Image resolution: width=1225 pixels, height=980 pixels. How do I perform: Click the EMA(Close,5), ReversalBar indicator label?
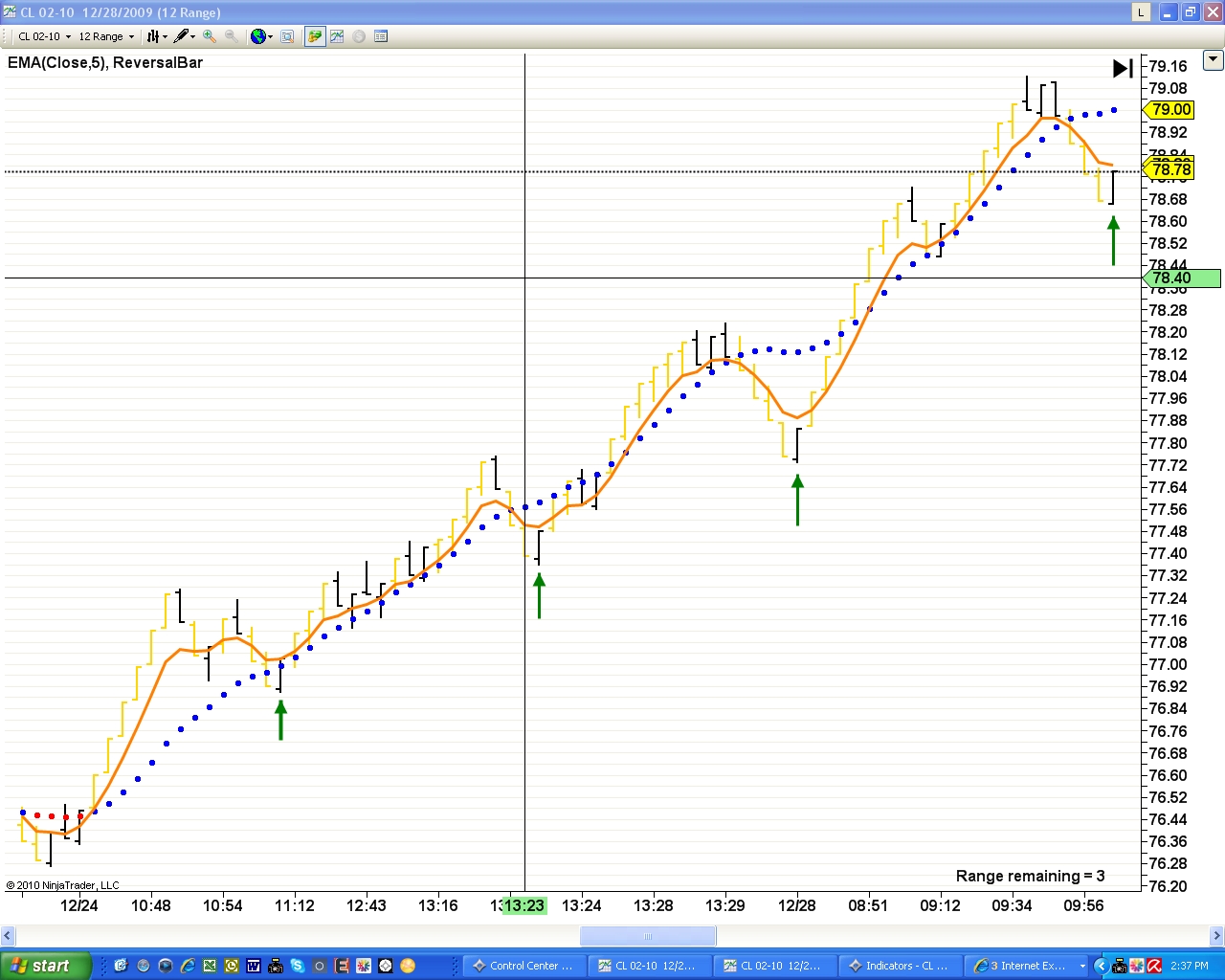[x=105, y=62]
